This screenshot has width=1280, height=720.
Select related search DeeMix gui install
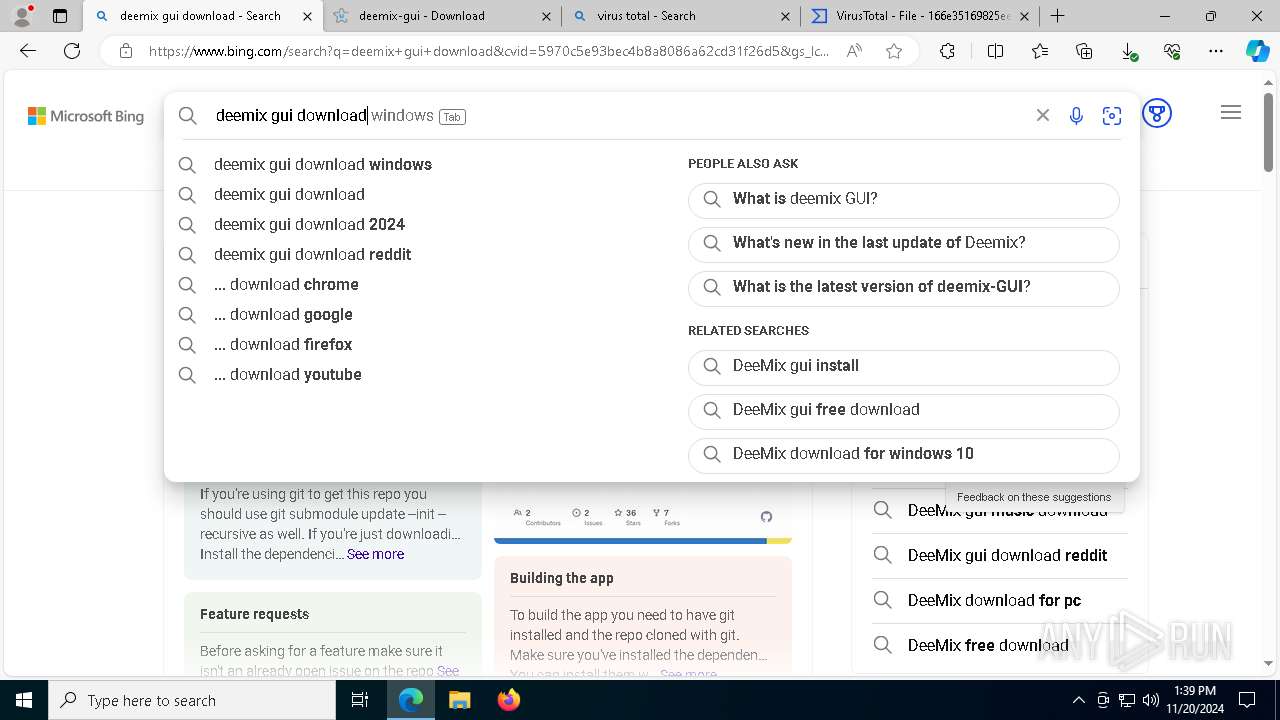coord(904,366)
